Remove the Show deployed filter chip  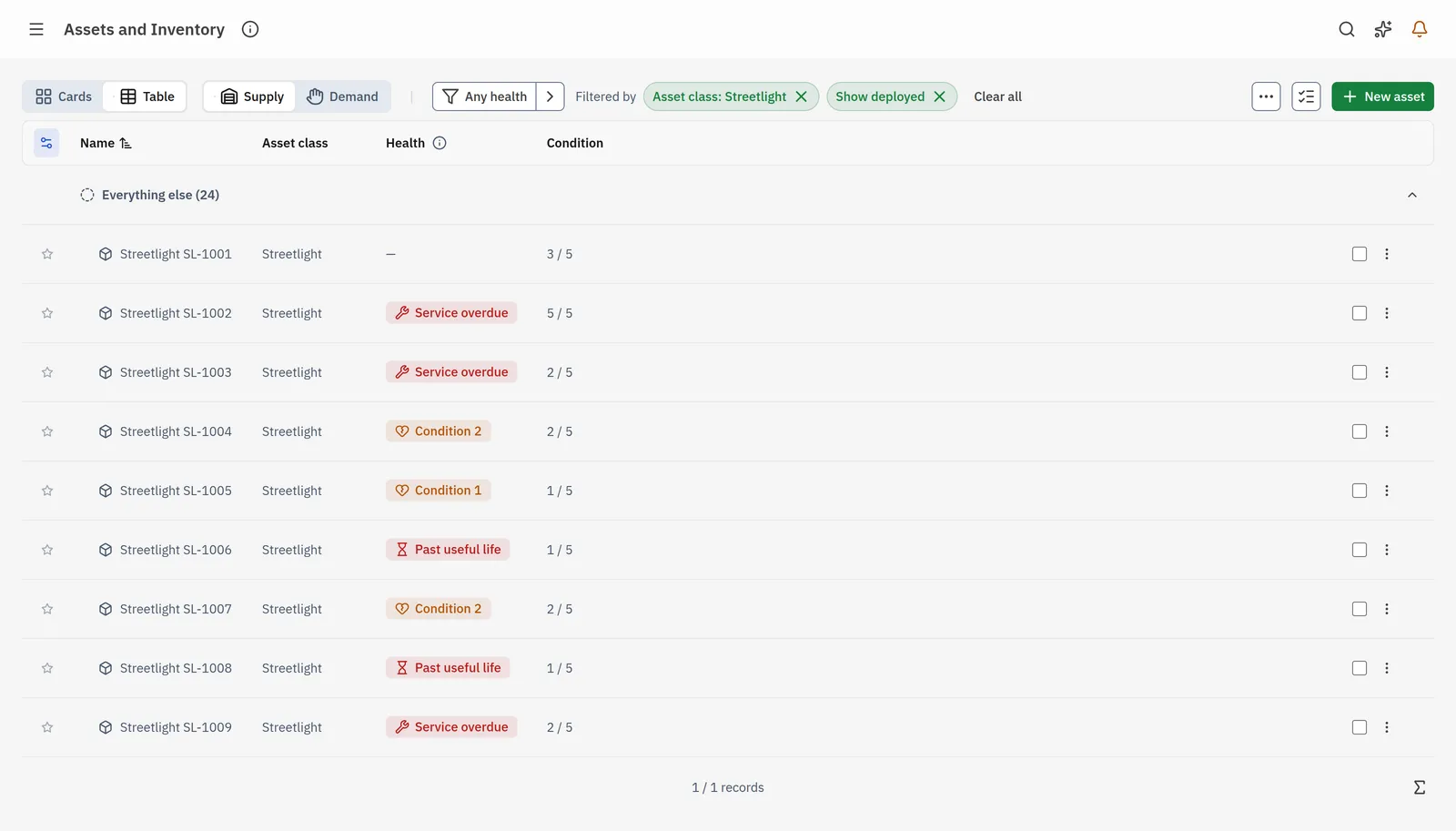point(939,96)
